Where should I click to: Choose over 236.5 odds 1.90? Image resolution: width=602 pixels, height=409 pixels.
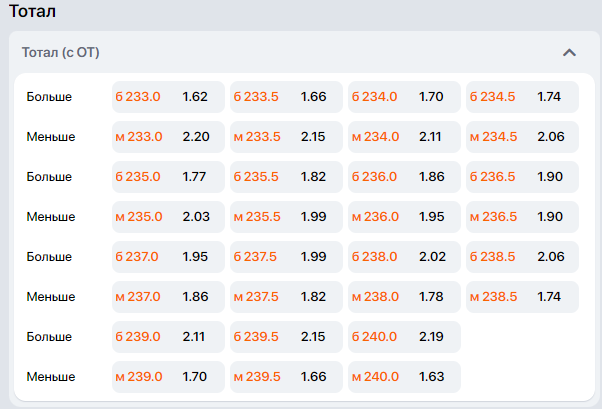pyautogui.click(x=522, y=177)
